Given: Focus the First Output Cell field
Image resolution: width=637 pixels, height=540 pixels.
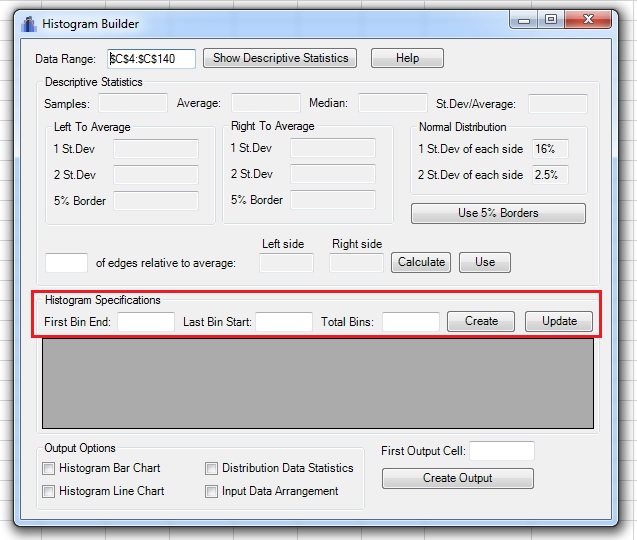Looking at the screenshot, I should (x=502, y=451).
